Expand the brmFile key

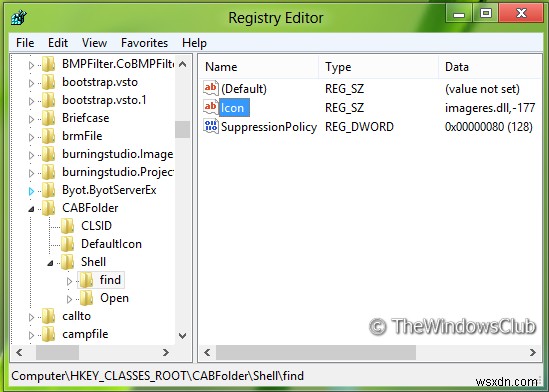(x=31, y=137)
